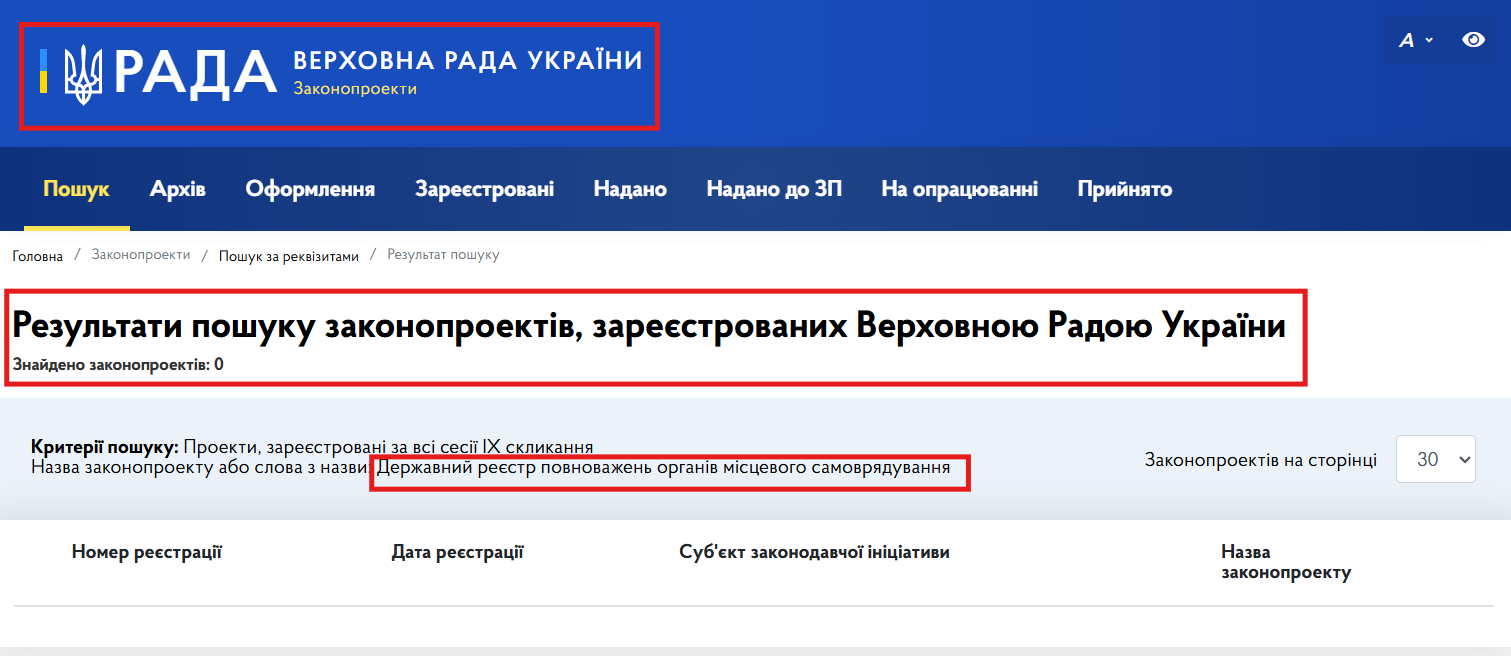Viewport: 1511px width, 656px height.
Task: Select the Зареєстровані navigation item
Action: [484, 188]
